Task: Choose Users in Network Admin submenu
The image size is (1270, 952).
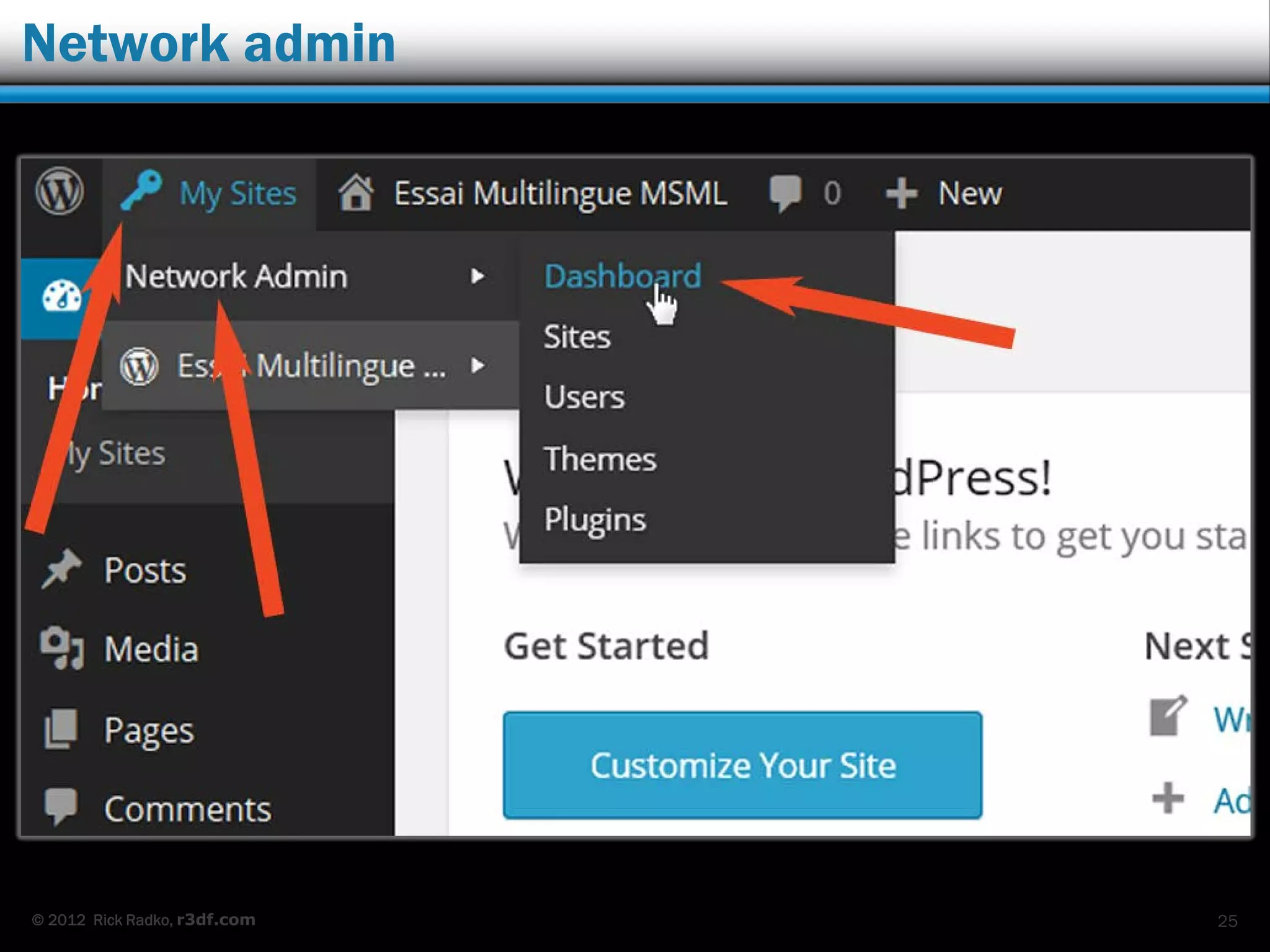Action: coord(584,397)
